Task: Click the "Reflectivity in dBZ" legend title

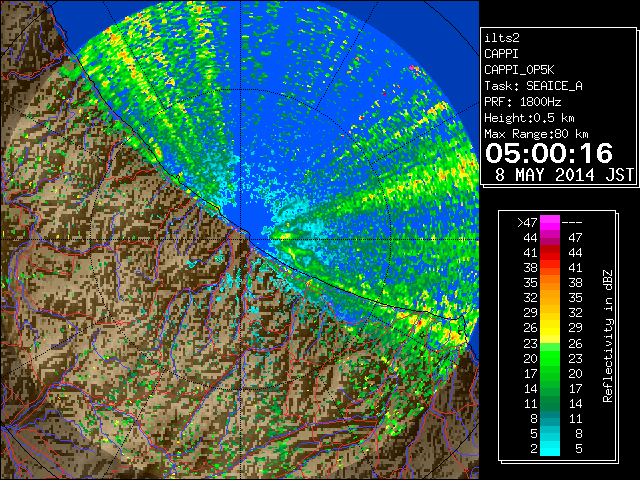Action: (x=608, y=336)
